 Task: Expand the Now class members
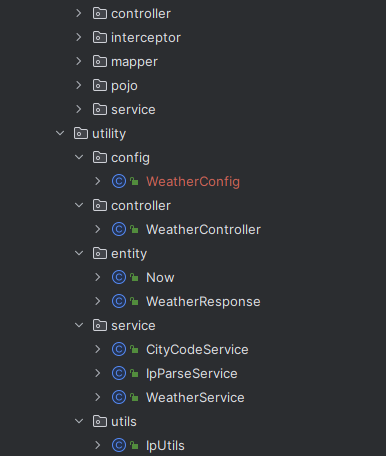[98, 277]
